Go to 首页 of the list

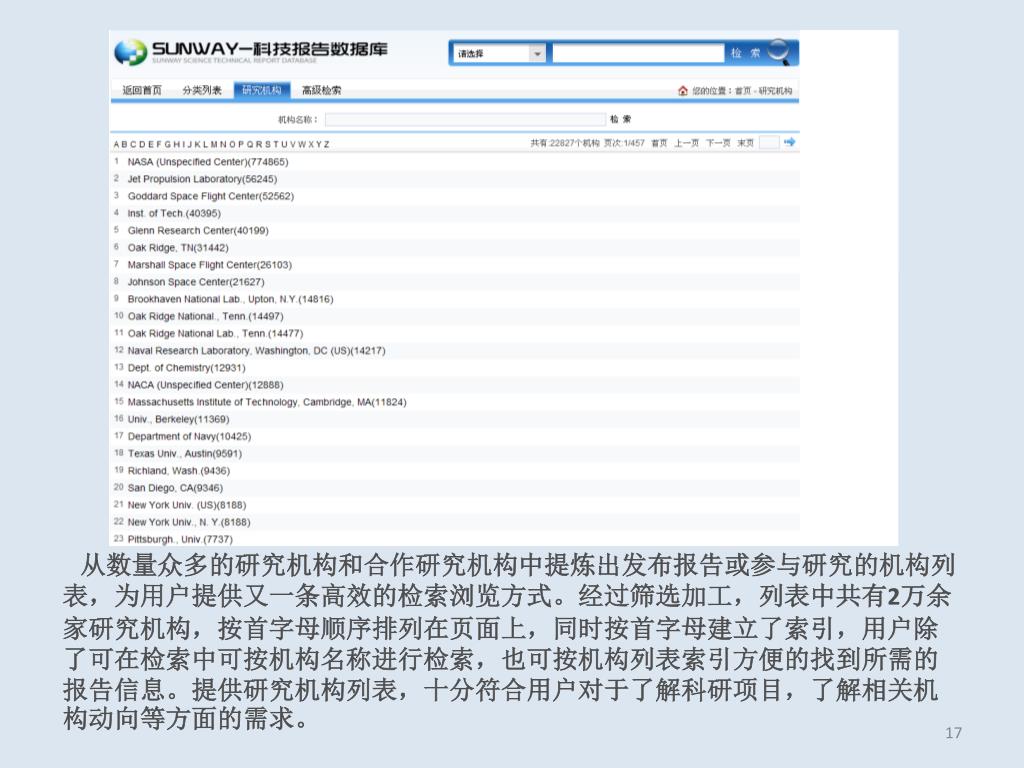tap(659, 143)
